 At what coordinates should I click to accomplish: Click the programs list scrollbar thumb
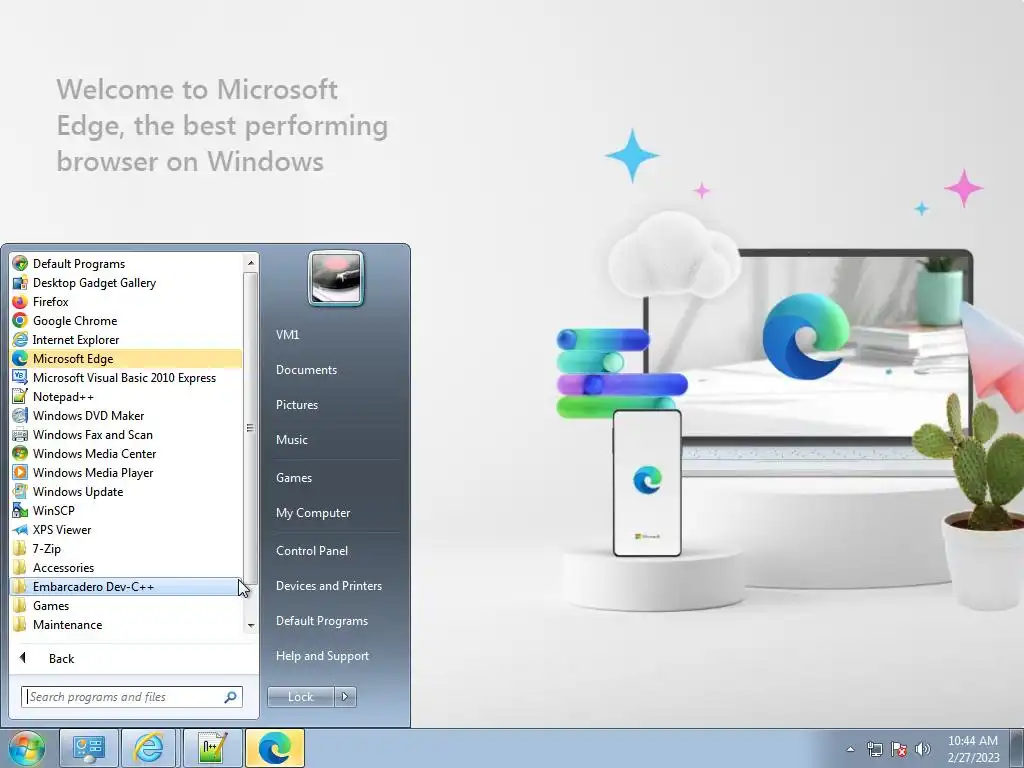tap(250, 428)
